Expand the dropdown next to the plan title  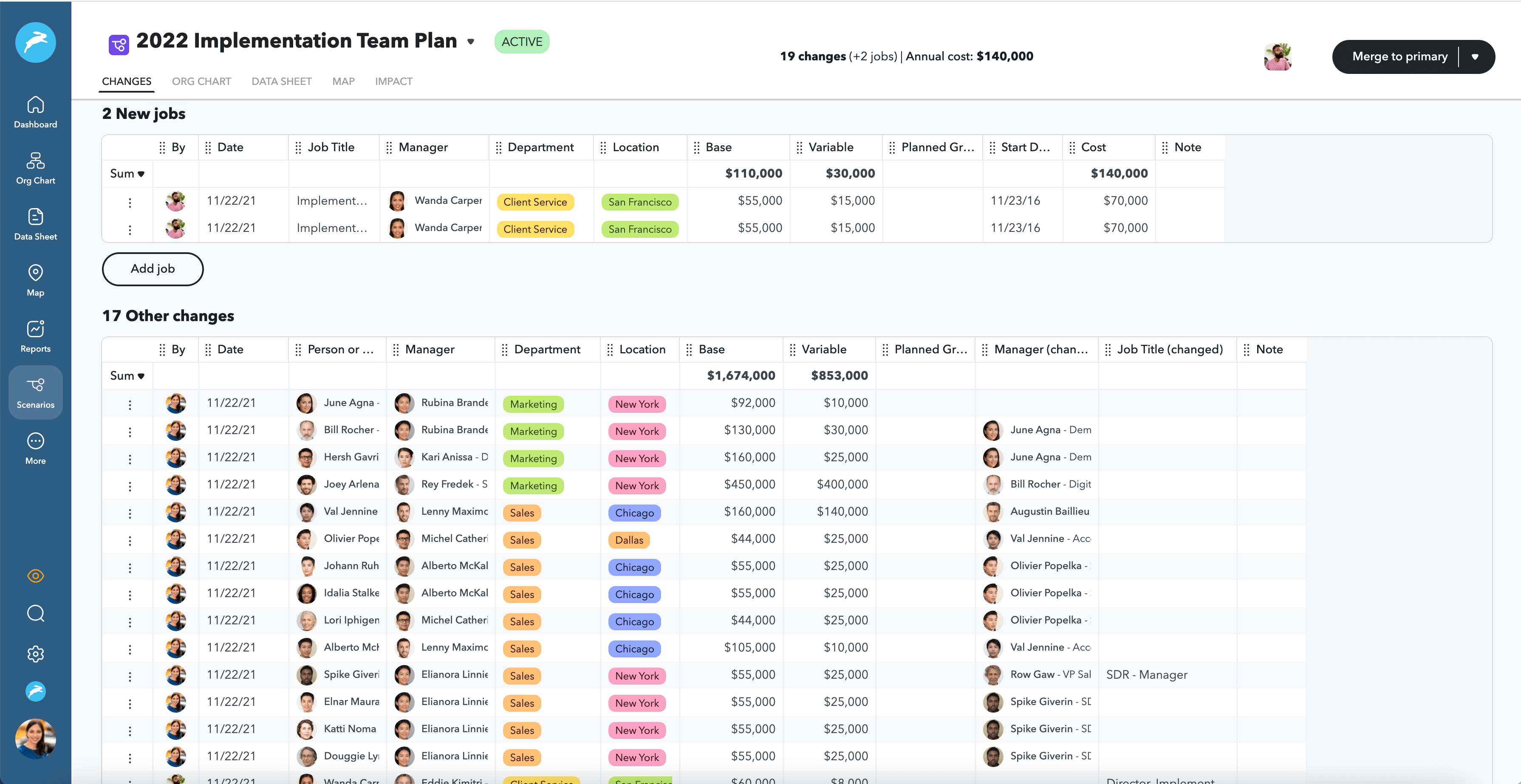tap(471, 42)
